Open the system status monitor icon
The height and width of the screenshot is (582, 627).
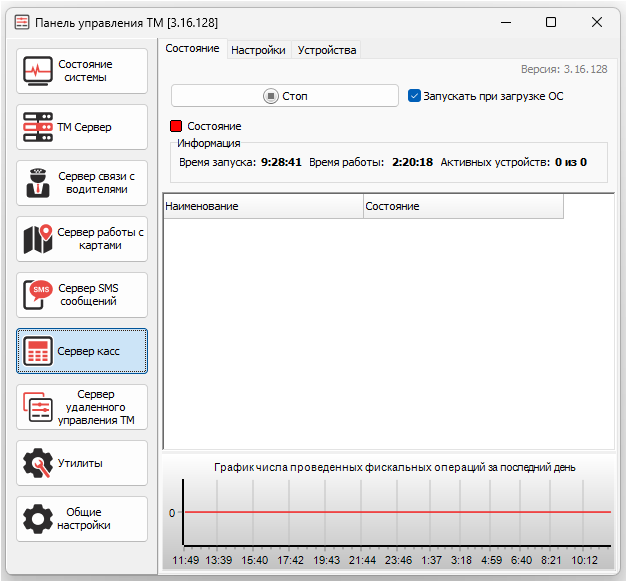[x=38, y=71]
